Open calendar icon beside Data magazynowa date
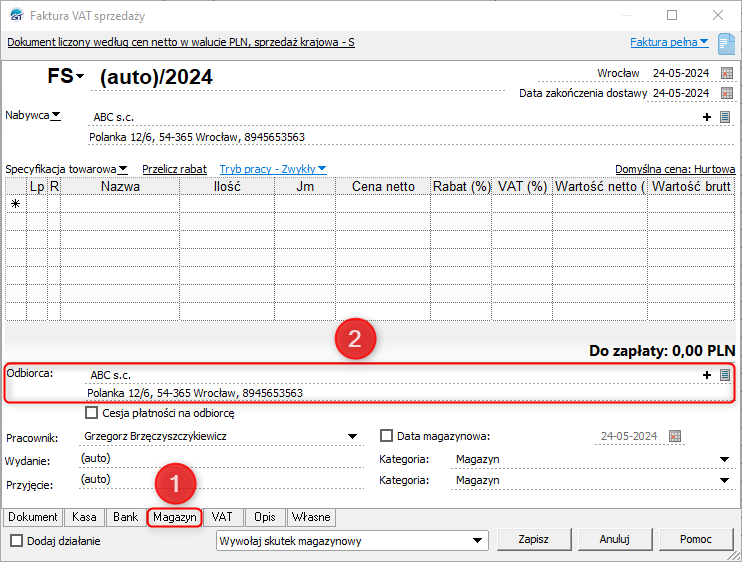 pyautogui.click(x=675, y=436)
